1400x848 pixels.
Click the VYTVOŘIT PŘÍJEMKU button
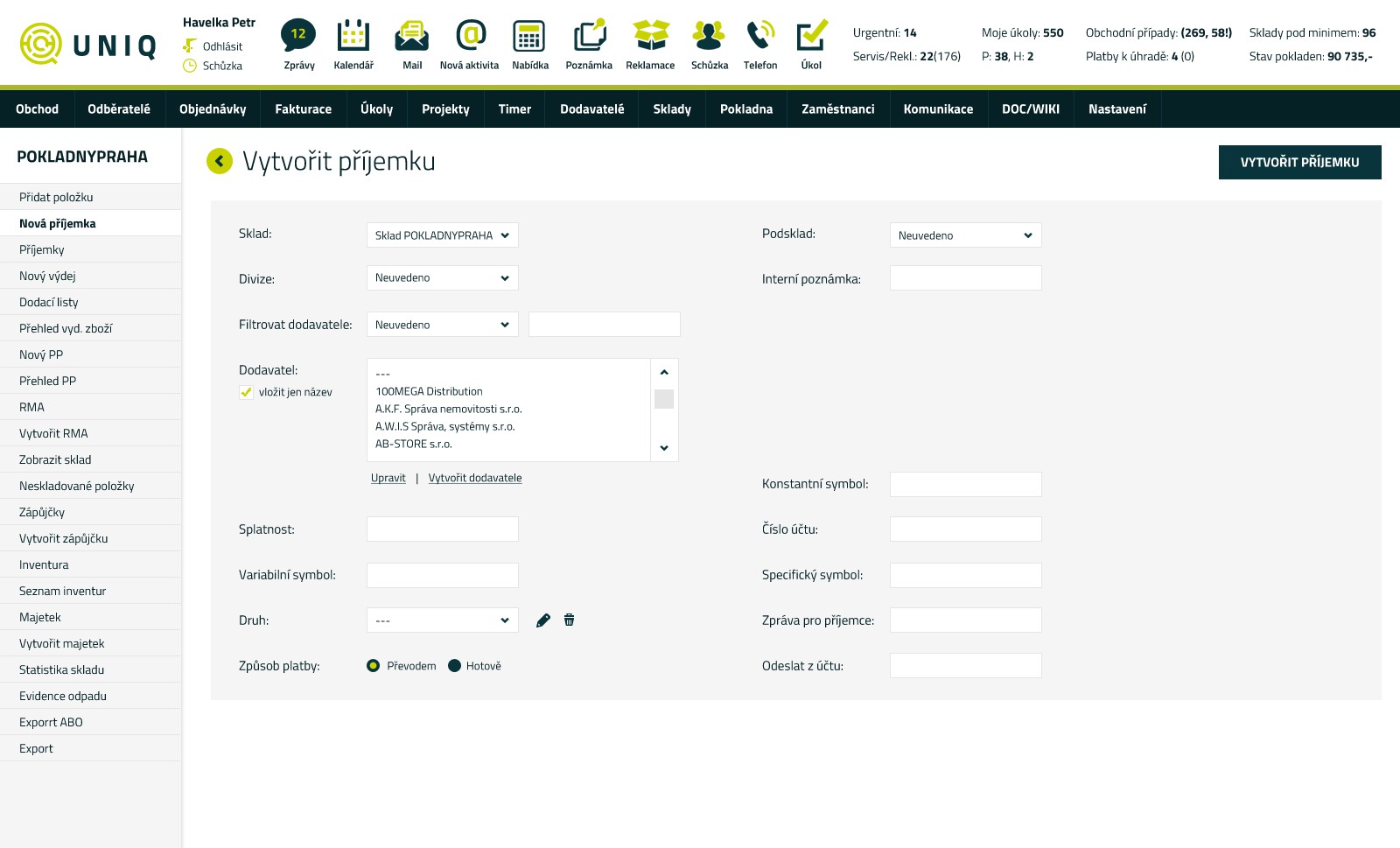(1299, 162)
